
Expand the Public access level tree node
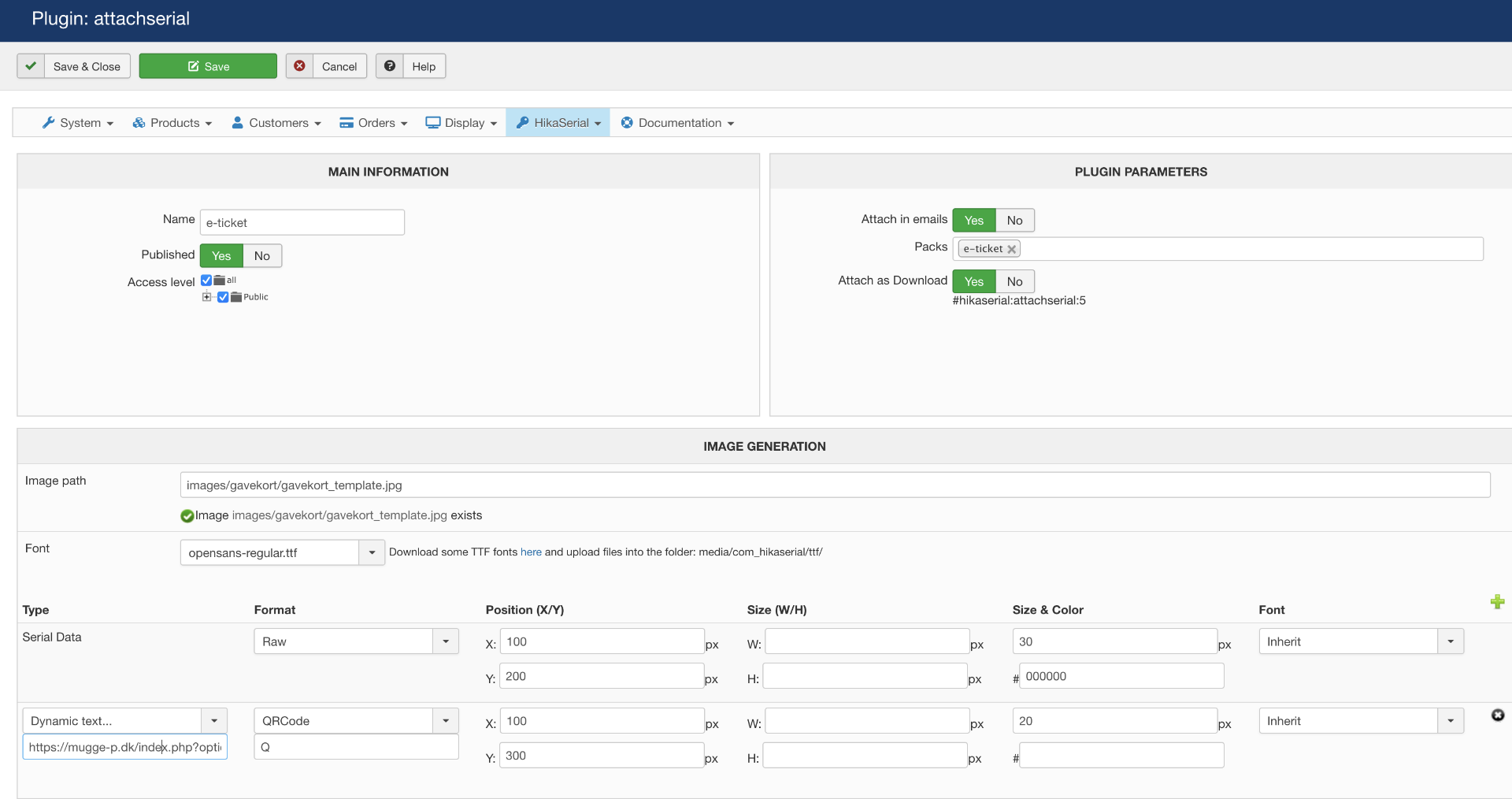pyautogui.click(x=206, y=297)
